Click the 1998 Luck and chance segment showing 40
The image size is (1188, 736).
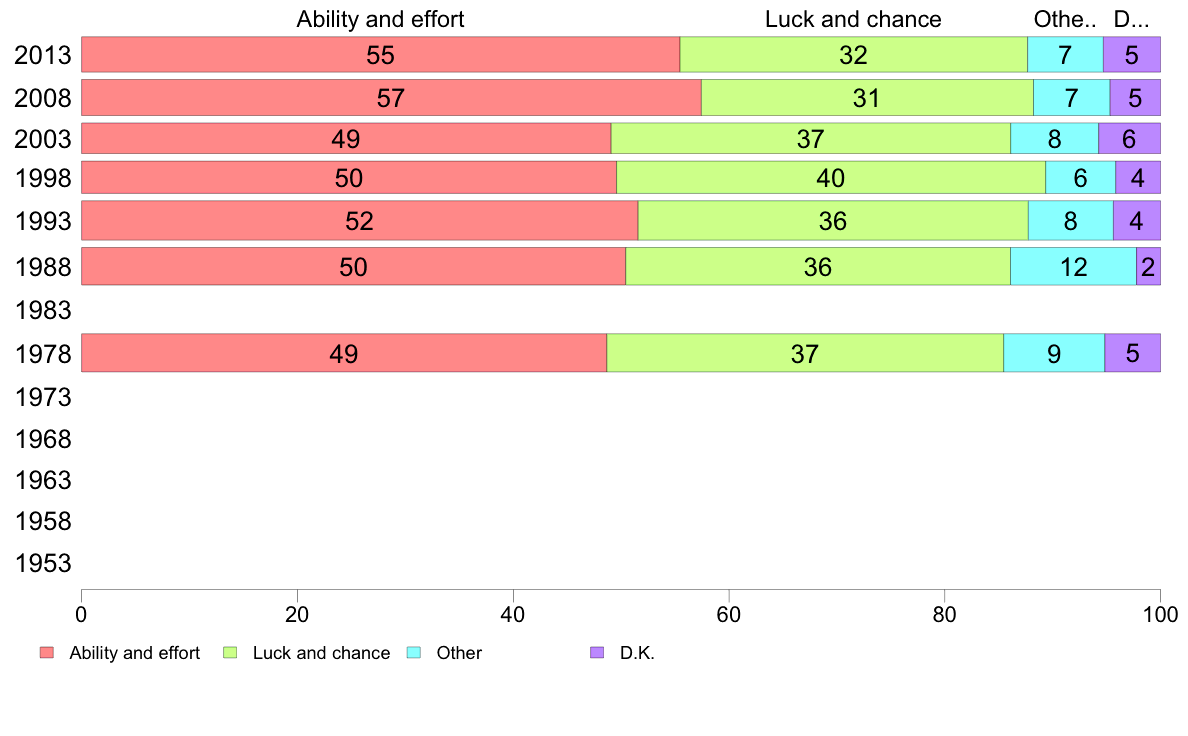coord(831,177)
